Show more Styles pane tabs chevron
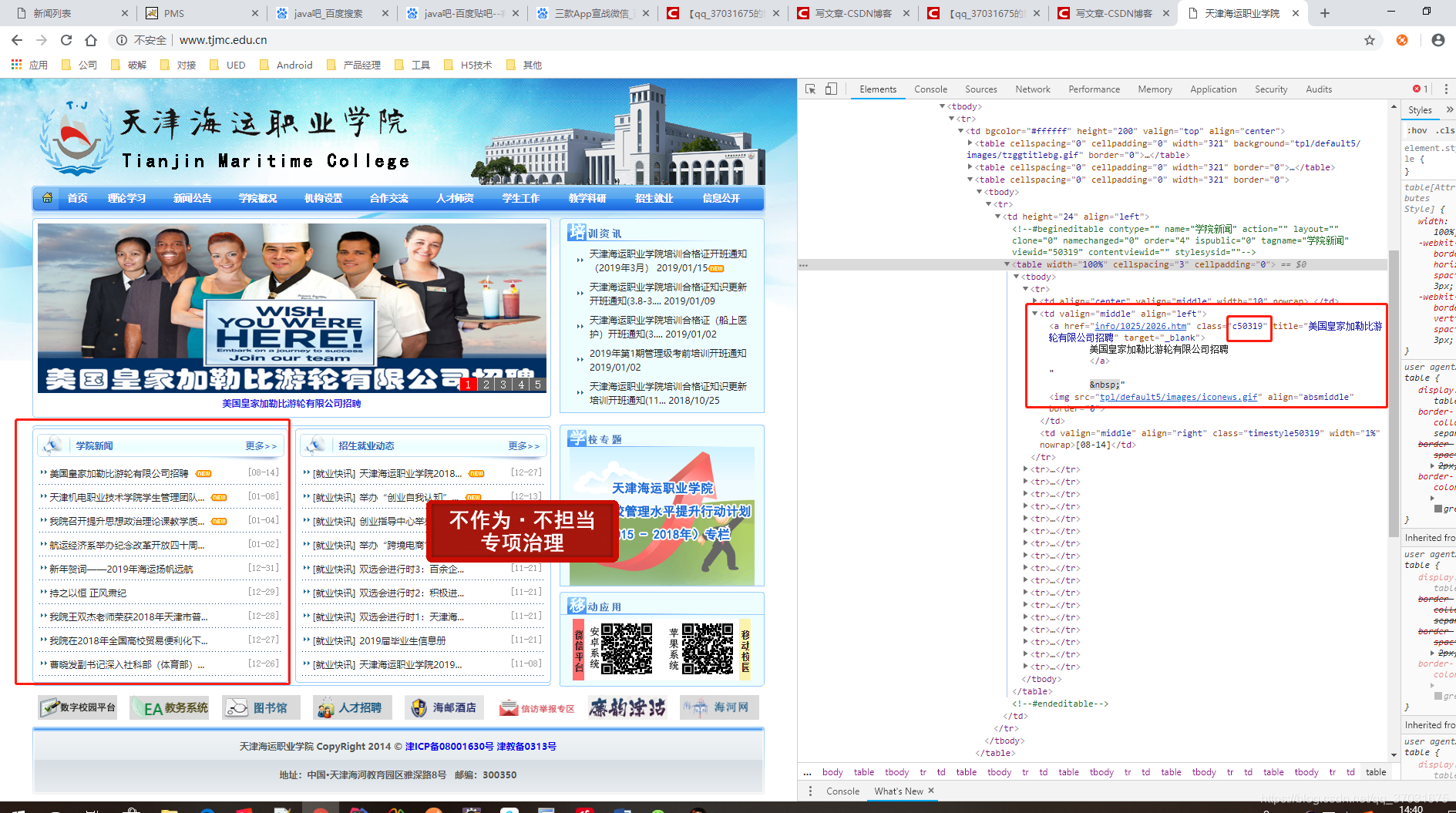Screen dimensions: 1456x813 pos(1449,110)
